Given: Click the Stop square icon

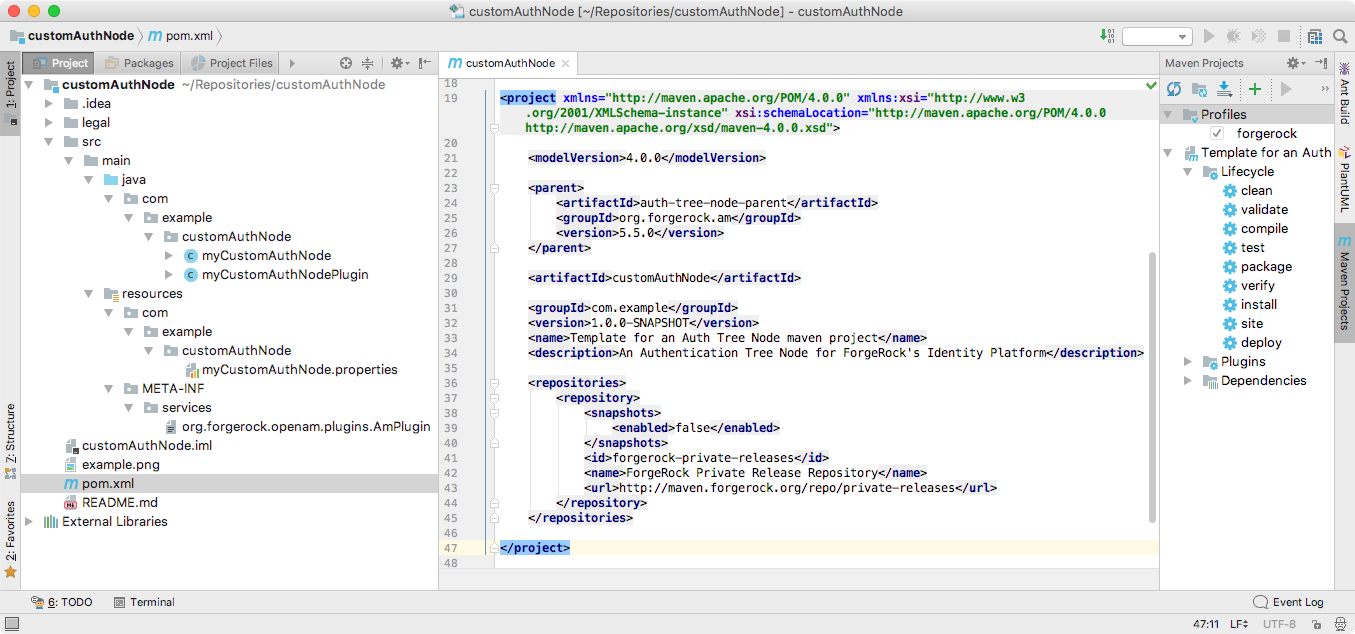Looking at the screenshot, I should pos(1284,36).
